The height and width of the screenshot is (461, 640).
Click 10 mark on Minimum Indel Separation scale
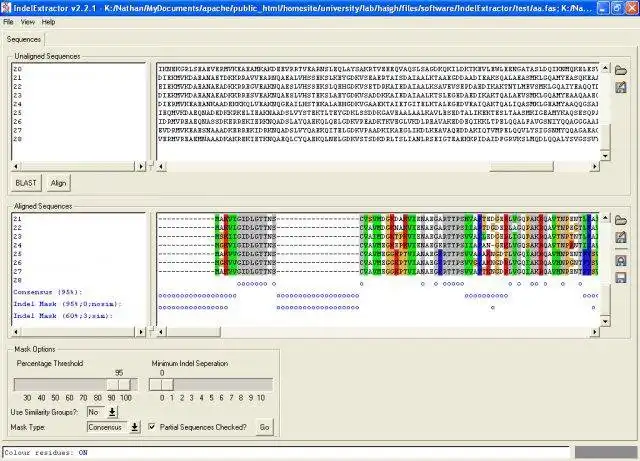(261, 398)
